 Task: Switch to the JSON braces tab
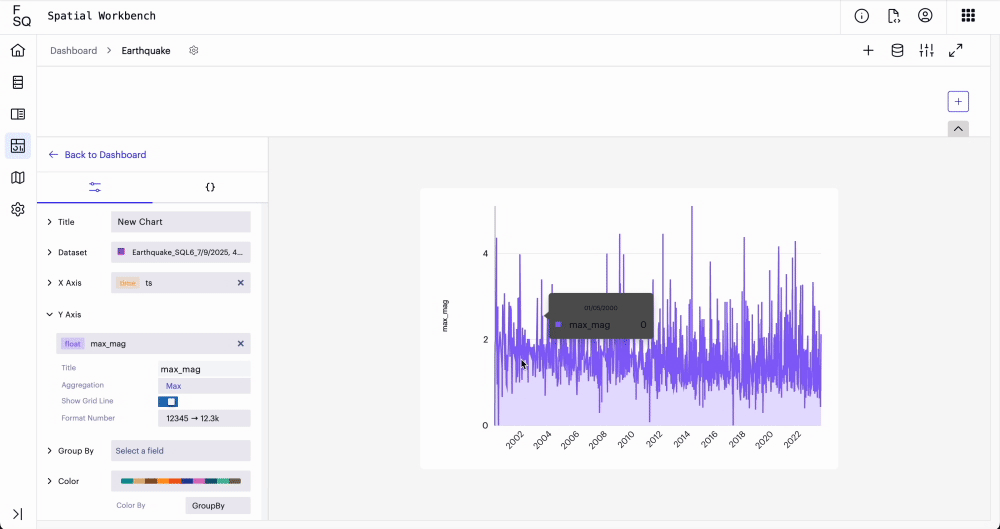tap(210, 187)
